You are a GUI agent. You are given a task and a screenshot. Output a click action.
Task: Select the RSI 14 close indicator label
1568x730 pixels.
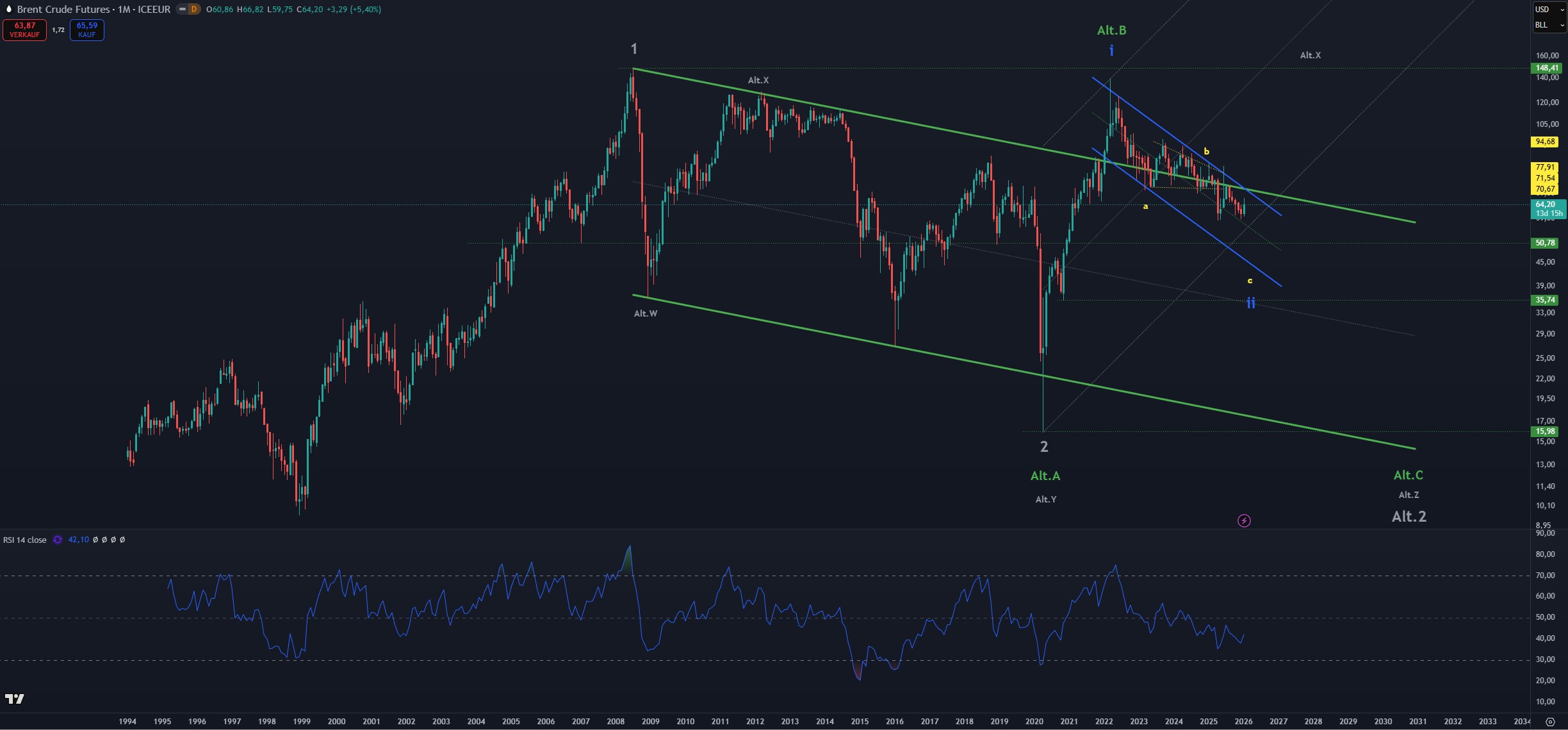[x=25, y=540]
